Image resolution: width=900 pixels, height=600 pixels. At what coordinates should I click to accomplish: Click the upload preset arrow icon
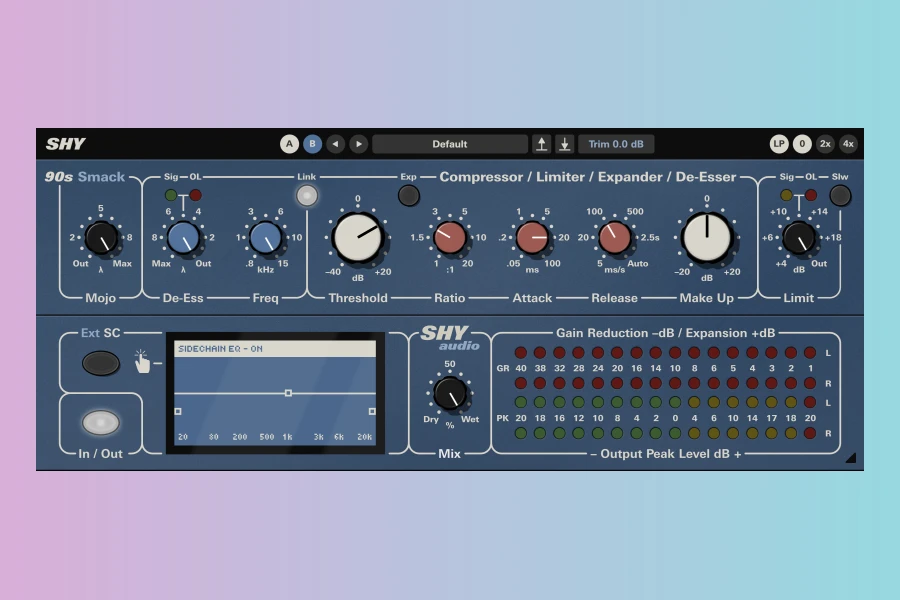point(541,144)
